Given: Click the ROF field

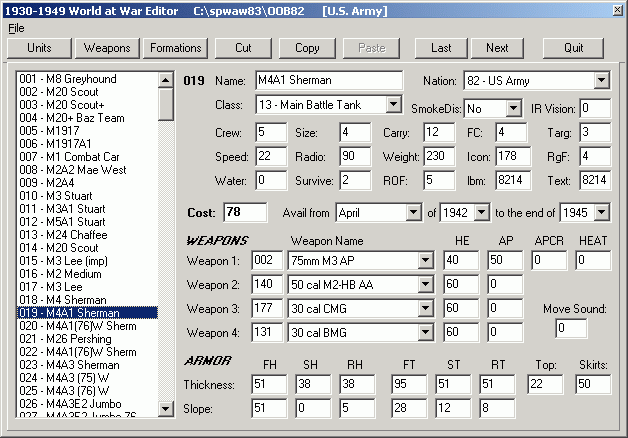Looking at the screenshot, I should click(x=439, y=181).
